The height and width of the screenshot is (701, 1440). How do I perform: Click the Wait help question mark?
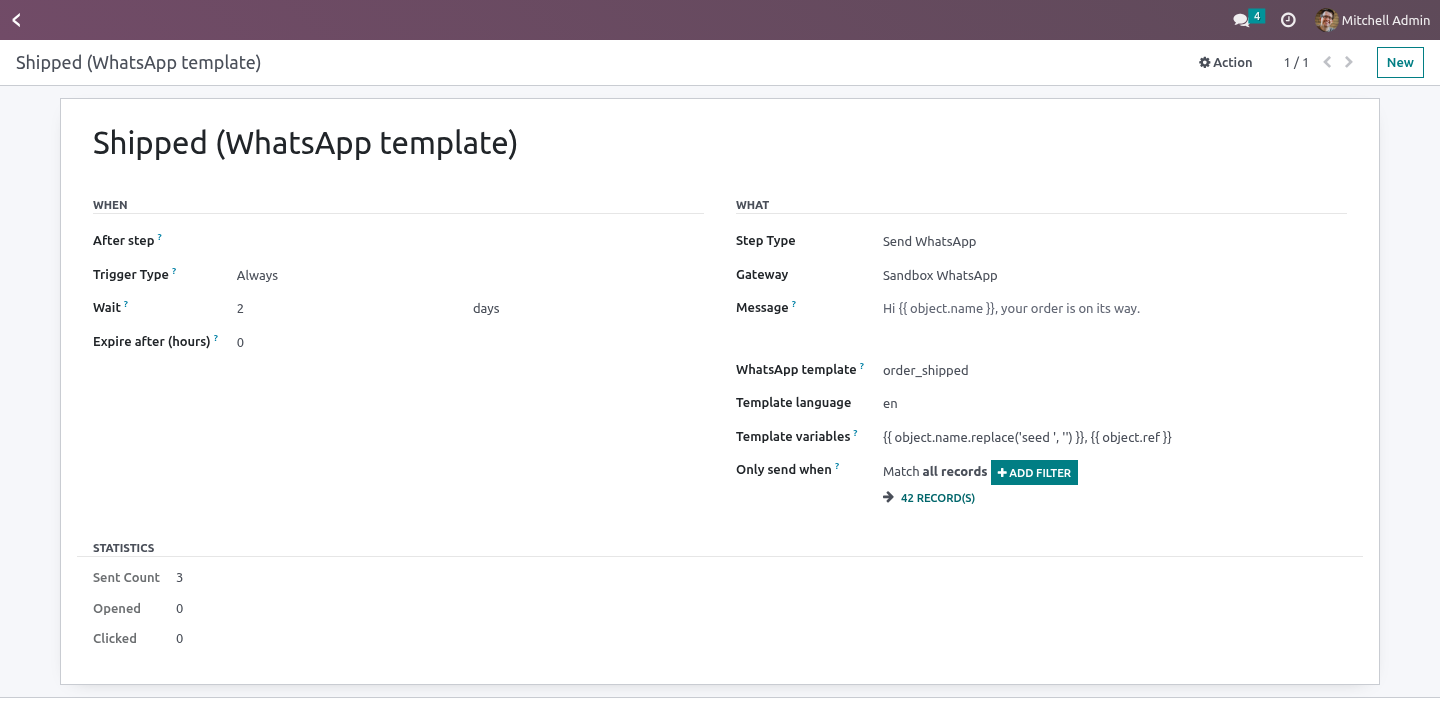(126, 305)
